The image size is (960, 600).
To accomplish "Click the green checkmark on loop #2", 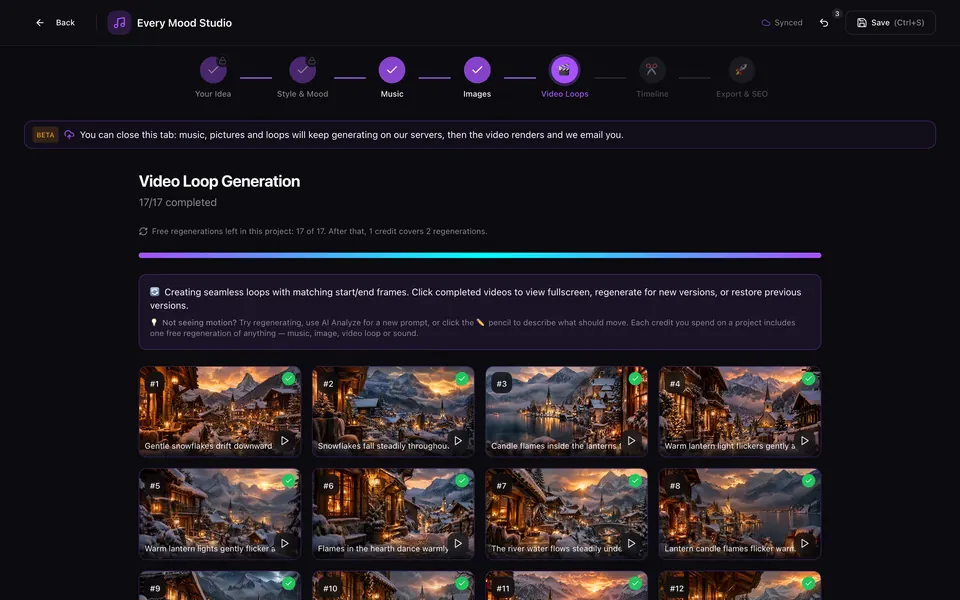I will click(462, 379).
